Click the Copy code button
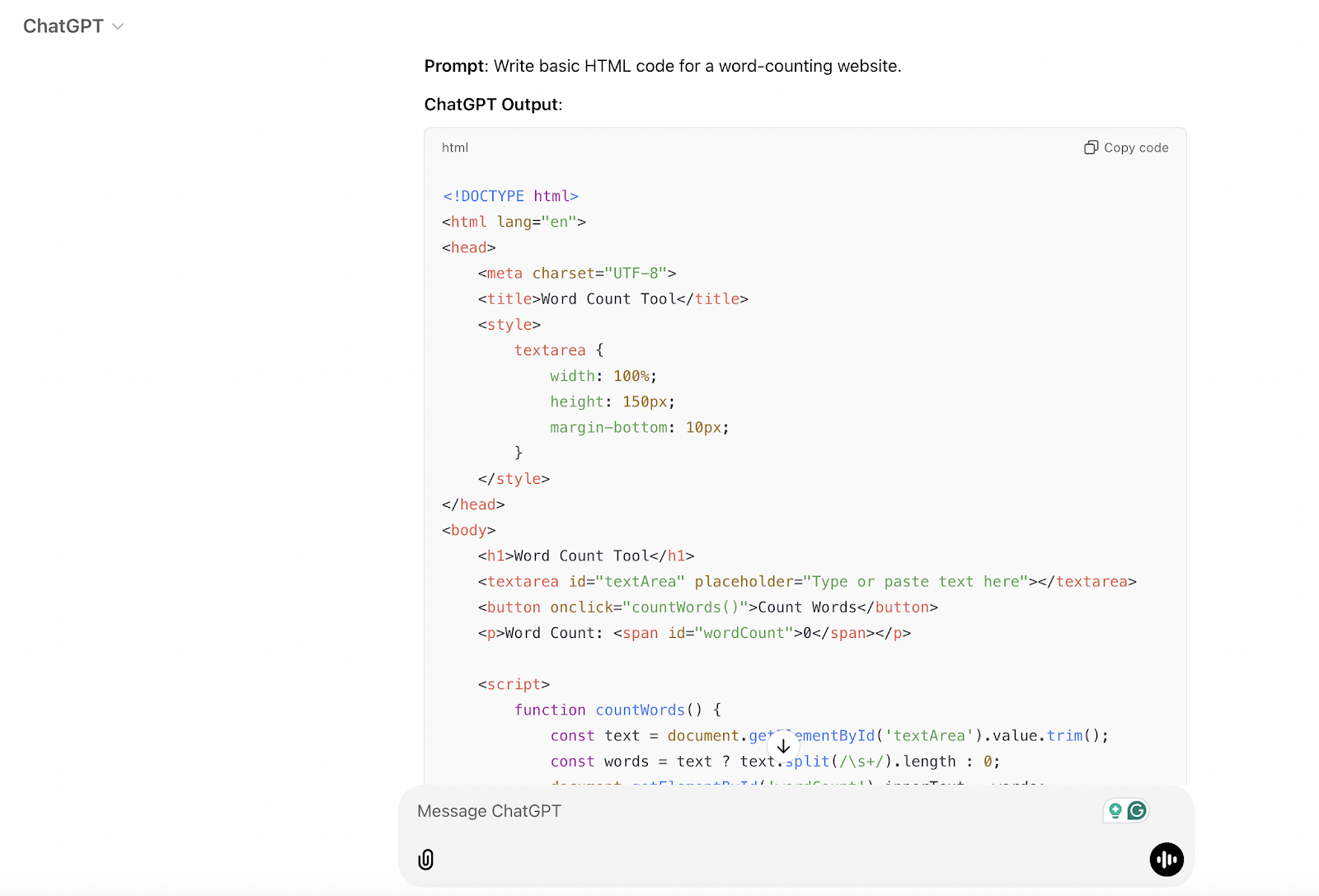 pos(1135,147)
